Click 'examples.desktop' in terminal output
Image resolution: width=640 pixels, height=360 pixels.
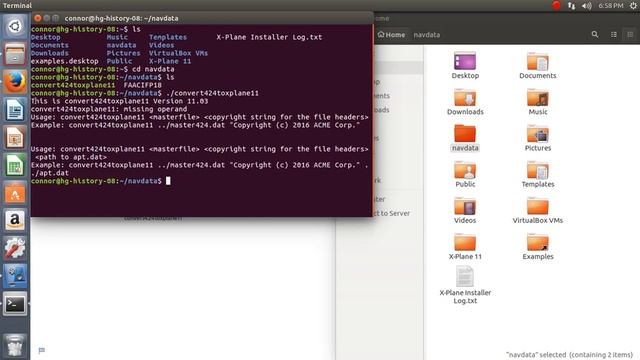[x=64, y=61]
